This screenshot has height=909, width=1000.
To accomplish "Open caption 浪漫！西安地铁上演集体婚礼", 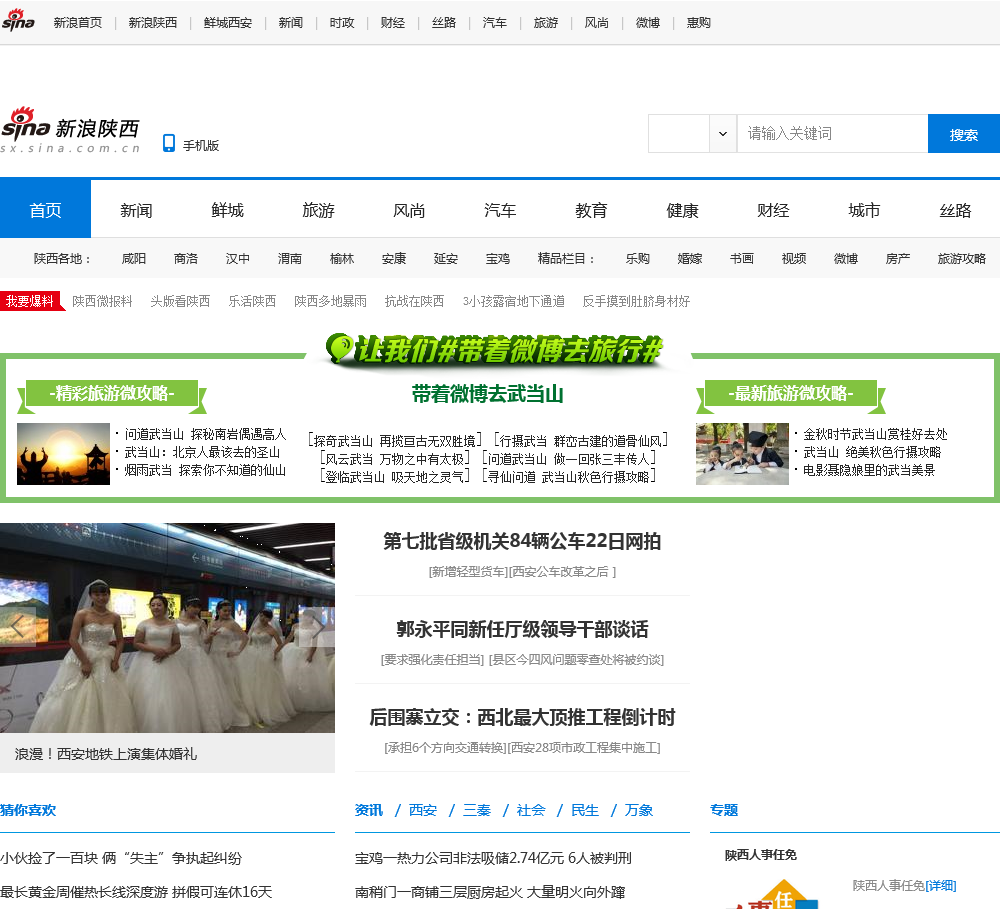I will click(106, 754).
